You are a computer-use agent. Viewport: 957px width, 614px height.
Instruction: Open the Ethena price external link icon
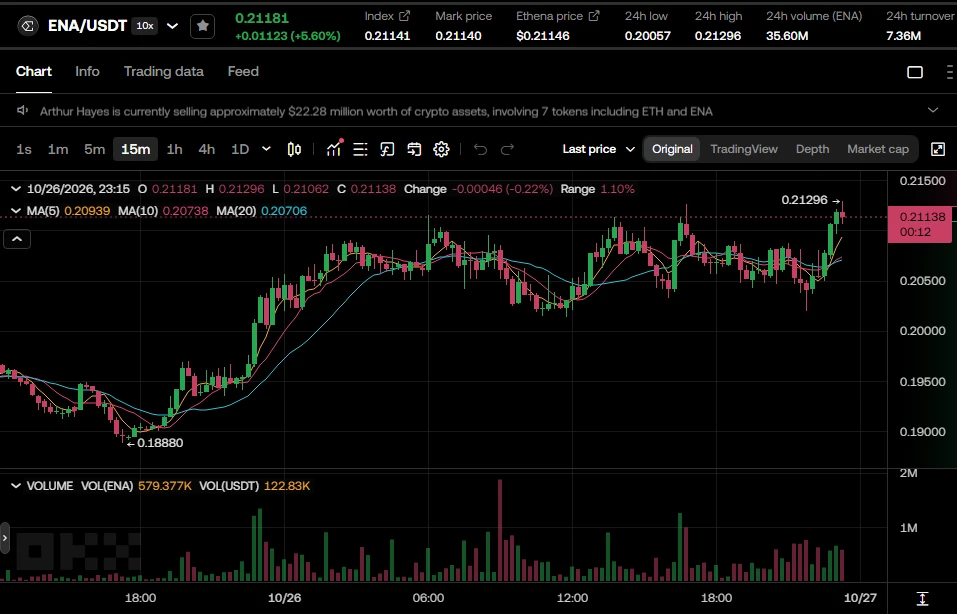click(x=594, y=16)
